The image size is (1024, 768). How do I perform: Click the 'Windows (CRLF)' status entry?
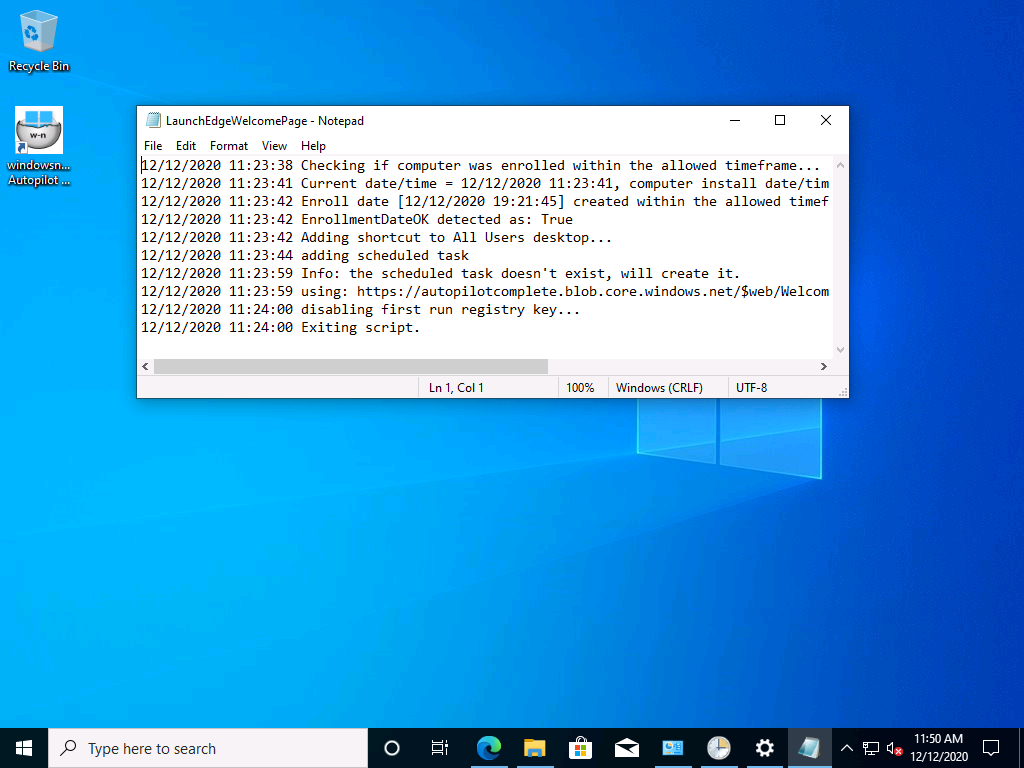pos(659,387)
